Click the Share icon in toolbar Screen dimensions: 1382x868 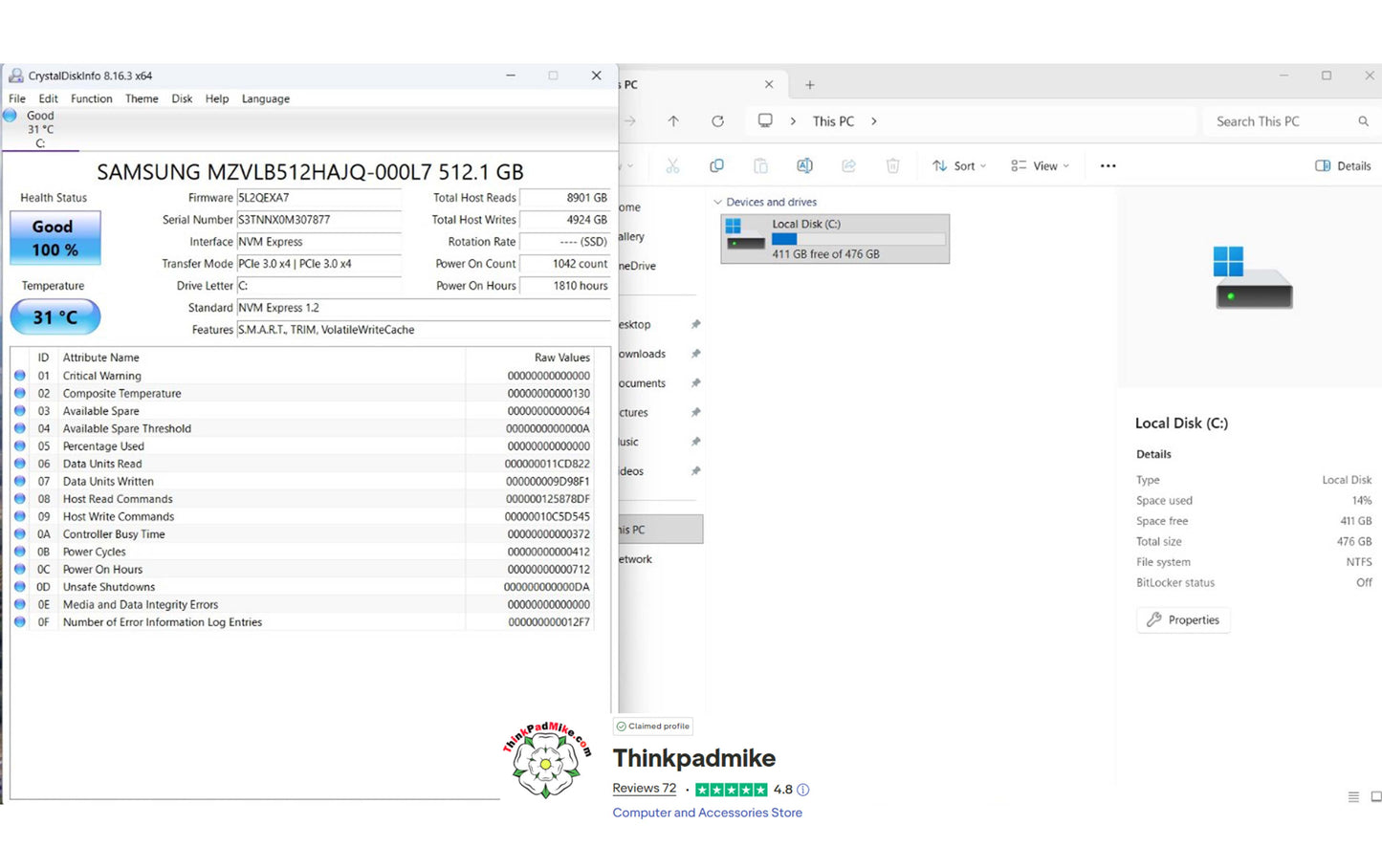(x=848, y=166)
